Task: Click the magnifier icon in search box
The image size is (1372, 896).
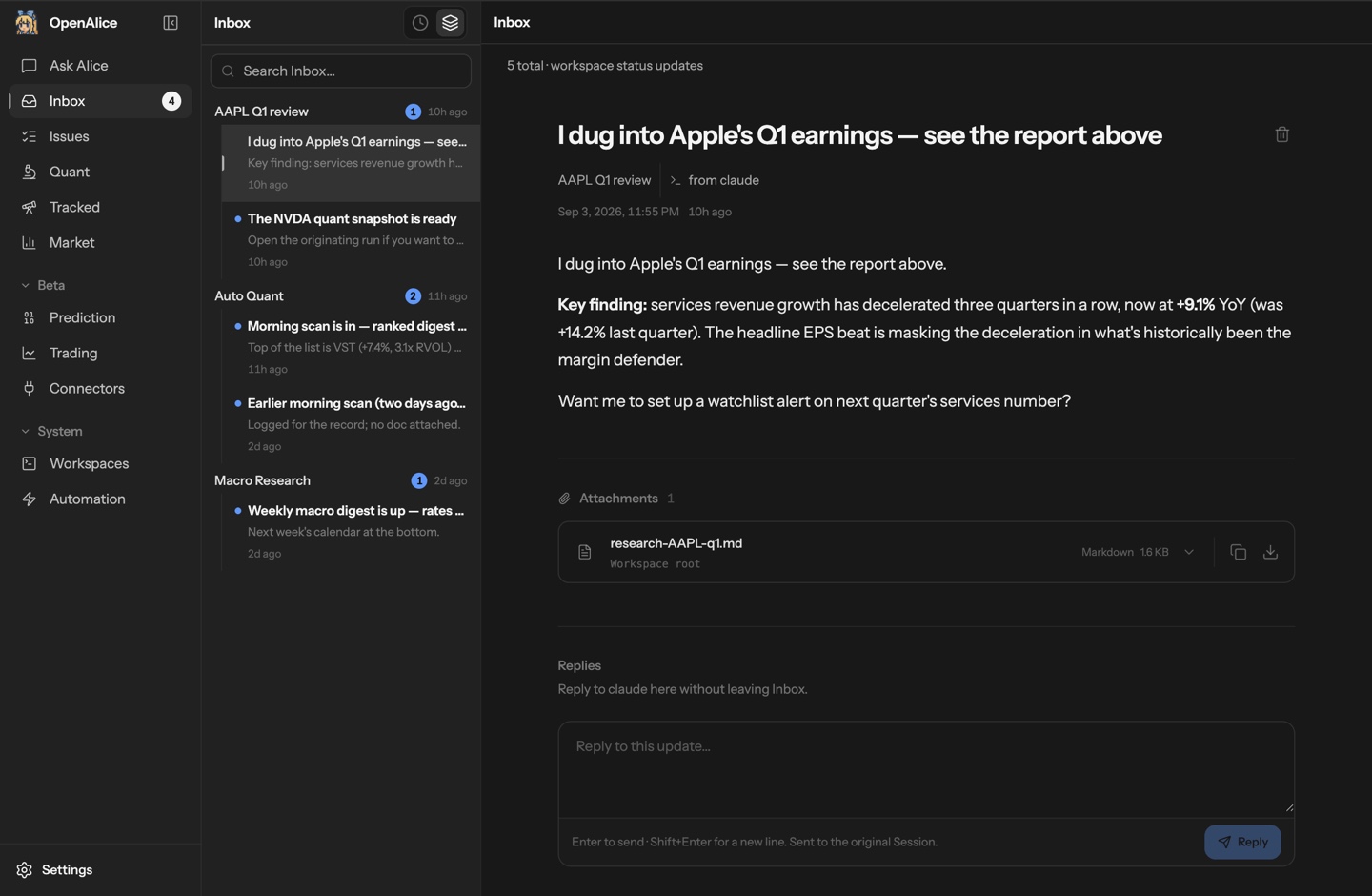Action: (x=228, y=71)
